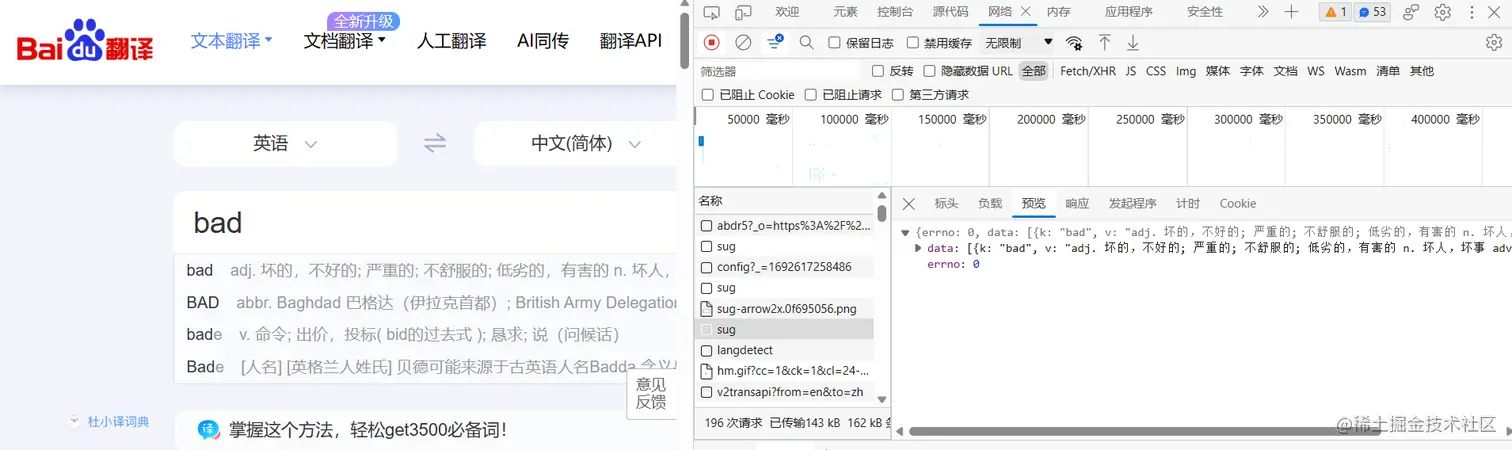
Task: Click the translation input containing bad
Action: [x=425, y=222]
